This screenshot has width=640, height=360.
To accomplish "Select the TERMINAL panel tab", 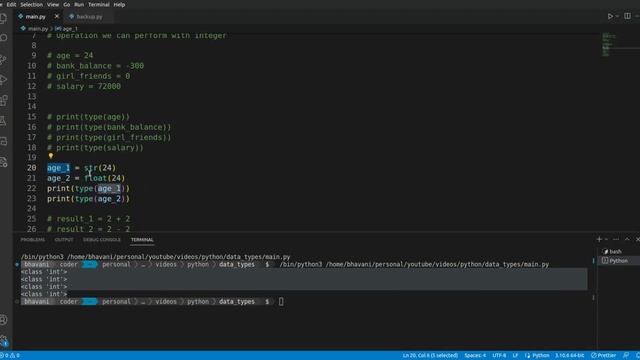I will point(142,240).
